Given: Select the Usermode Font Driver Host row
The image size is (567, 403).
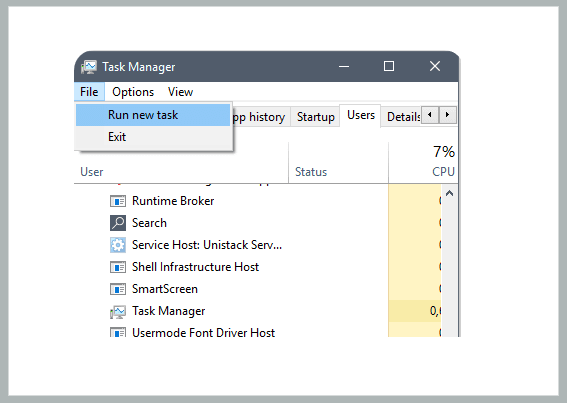Looking at the screenshot, I should [x=258, y=330].
